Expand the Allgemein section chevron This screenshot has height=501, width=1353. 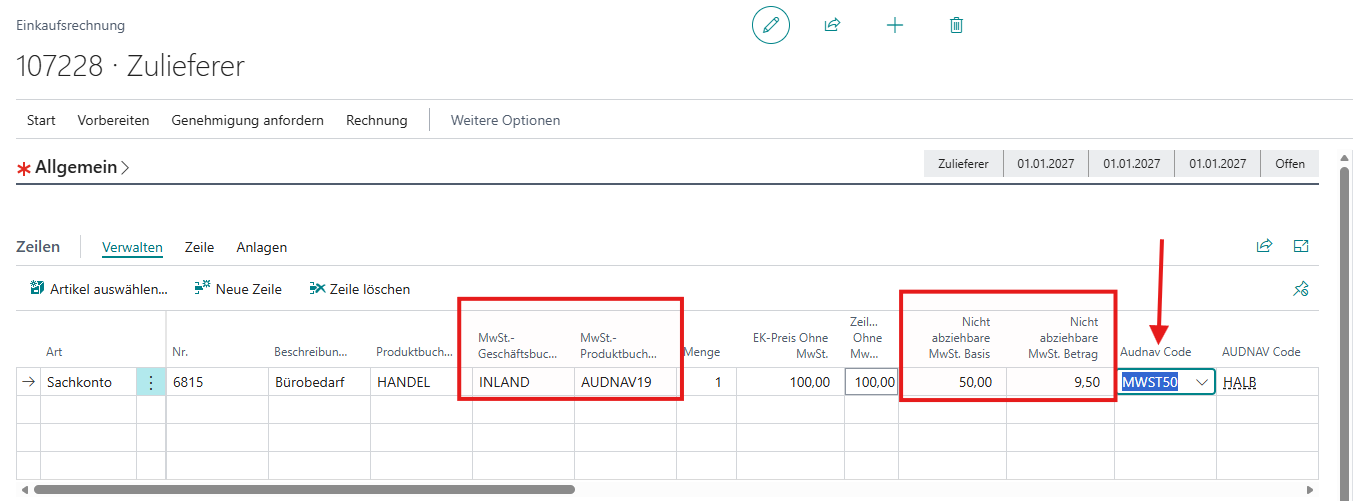click(124, 168)
